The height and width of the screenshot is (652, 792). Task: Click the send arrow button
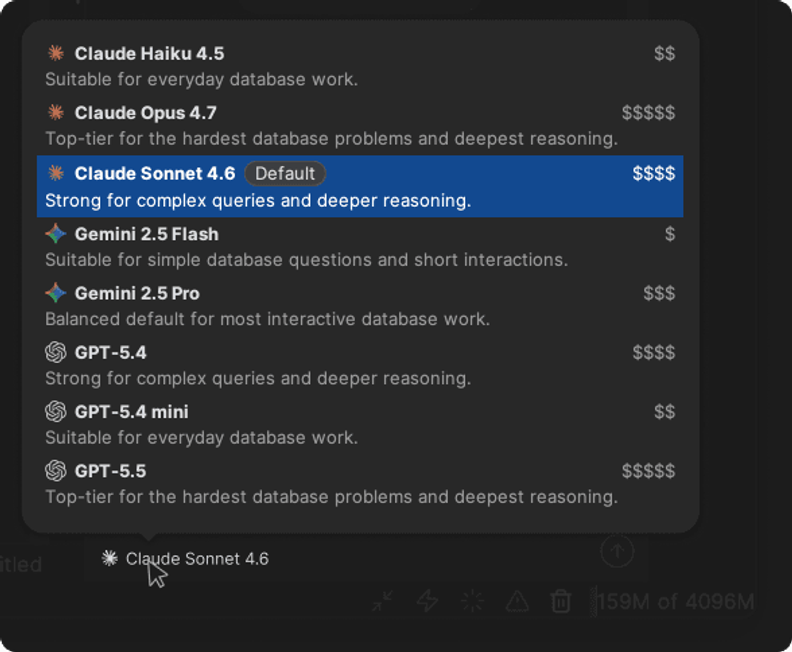click(x=617, y=551)
